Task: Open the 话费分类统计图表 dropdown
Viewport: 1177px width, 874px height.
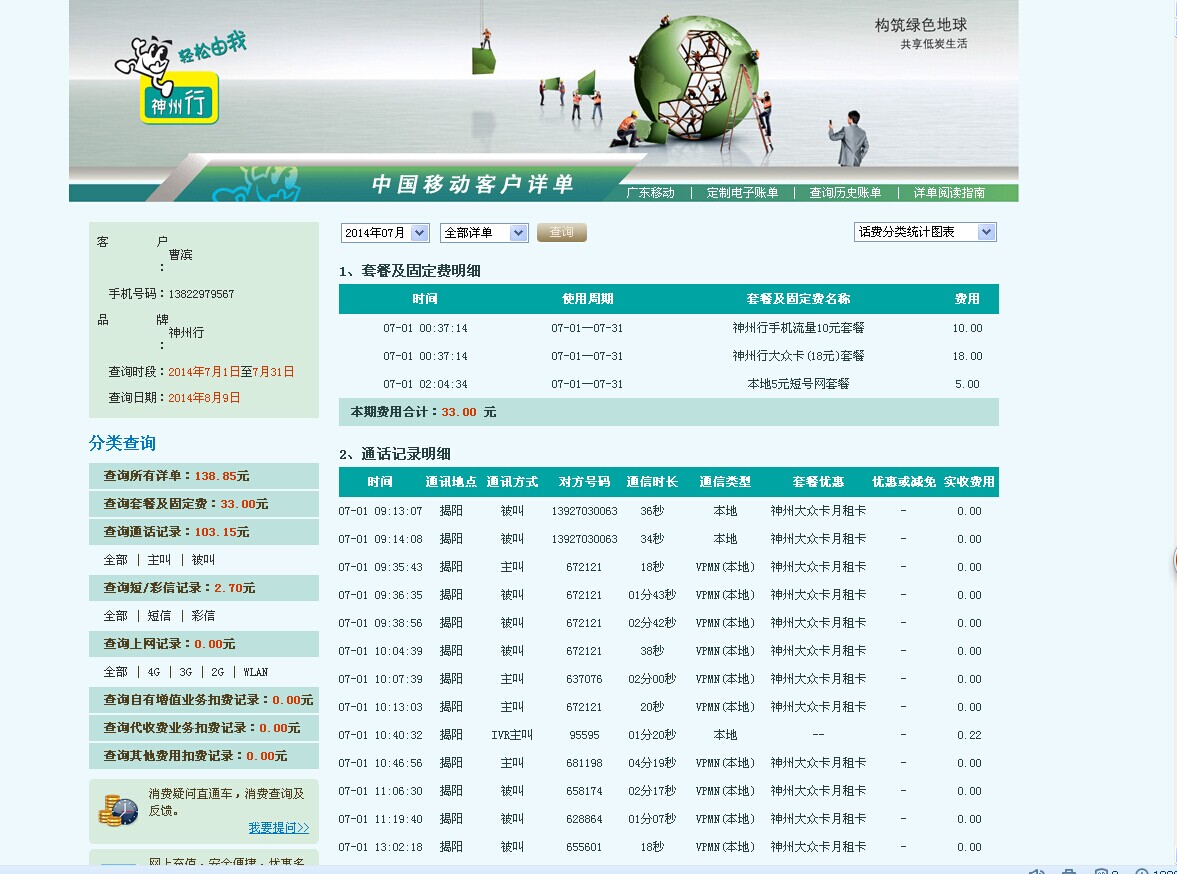Action: (x=925, y=232)
